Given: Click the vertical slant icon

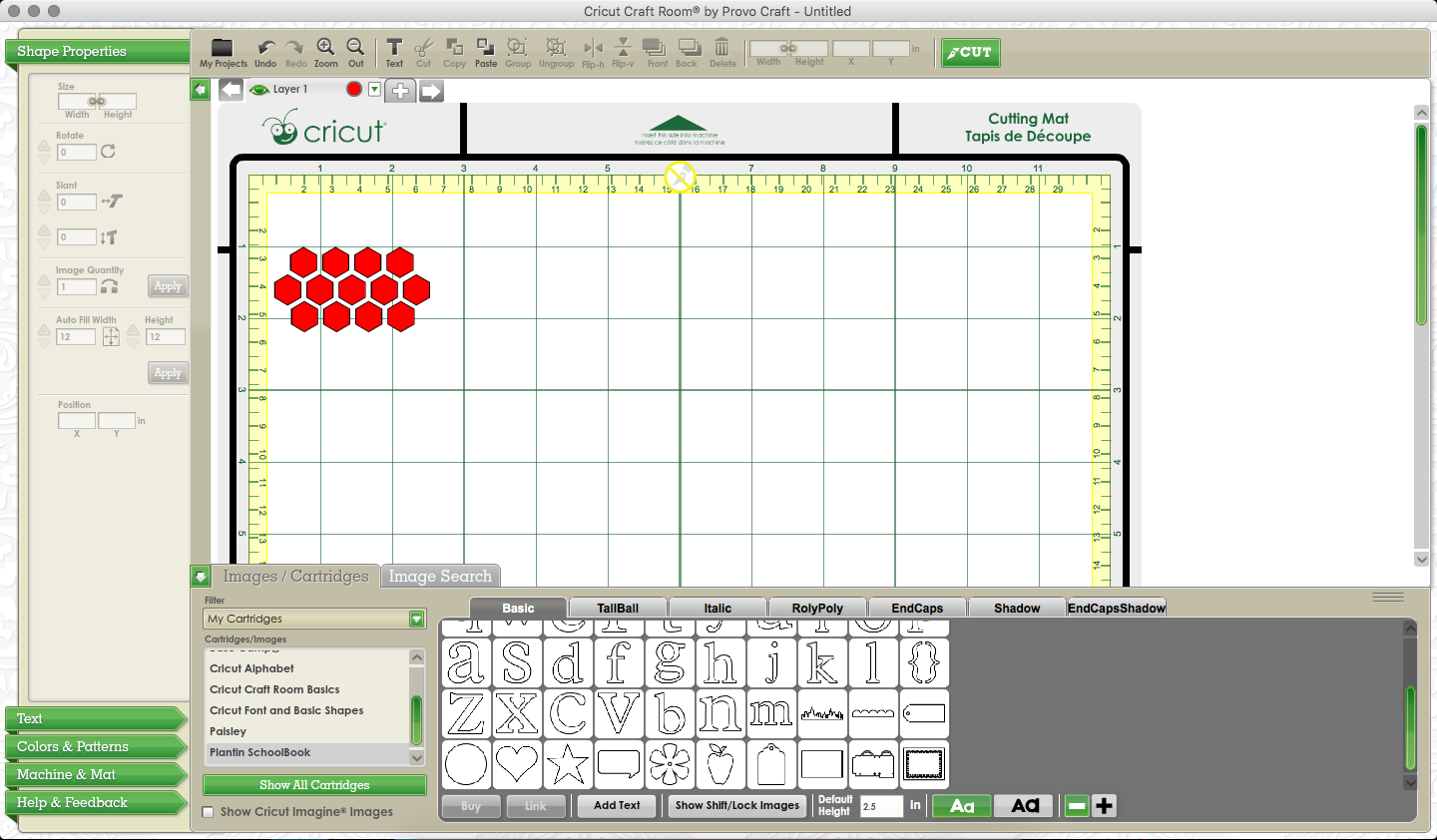Looking at the screenshot, I should (109, 237).
